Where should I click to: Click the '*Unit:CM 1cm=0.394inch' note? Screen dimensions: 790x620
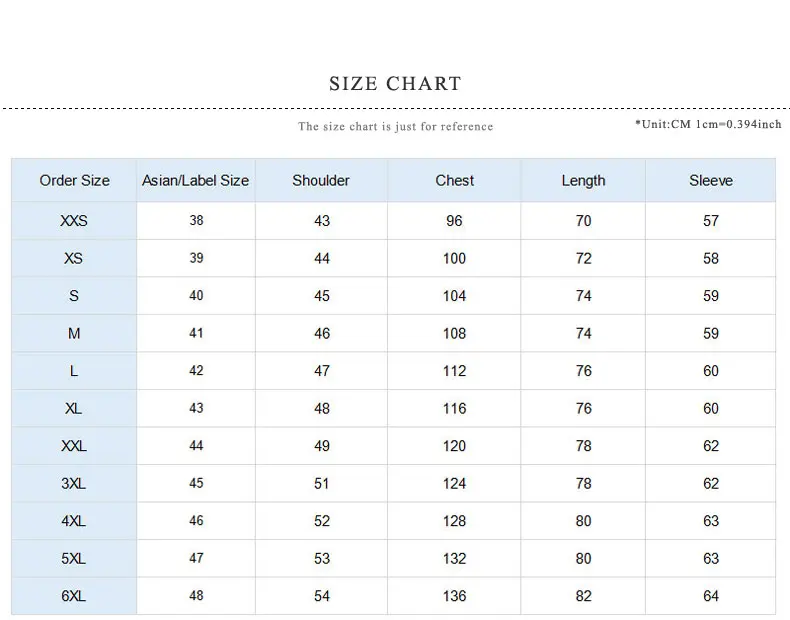(x=708, y=124)
